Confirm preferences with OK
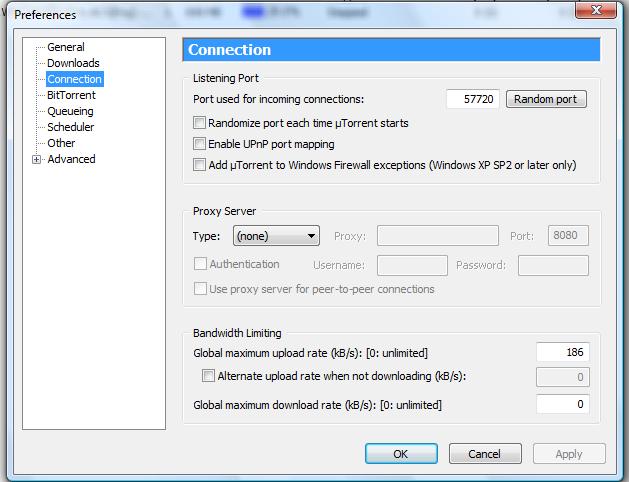Viewport: 629px width, 482px height. point(401,454)
